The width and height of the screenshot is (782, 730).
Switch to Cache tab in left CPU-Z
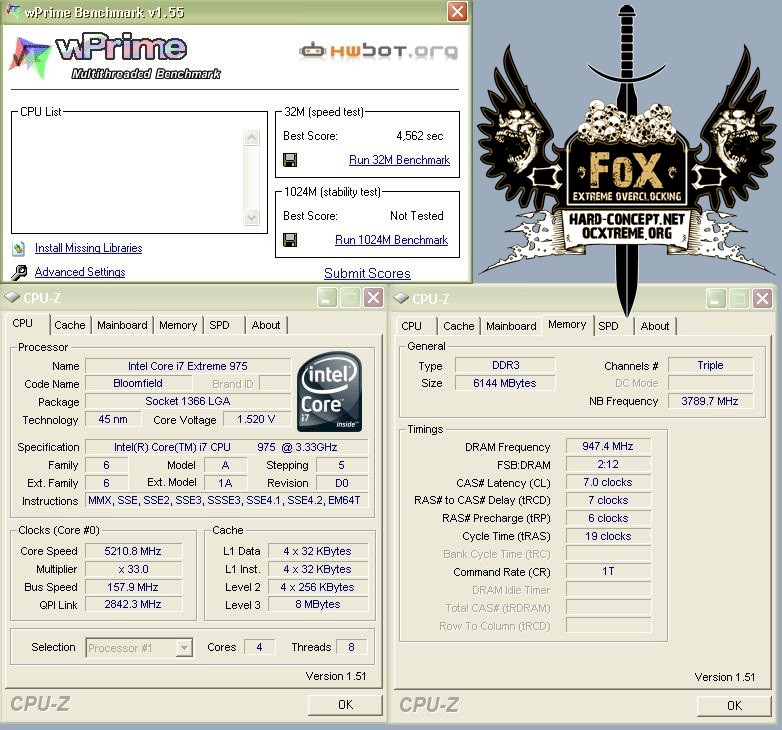(x=70, y=325)
